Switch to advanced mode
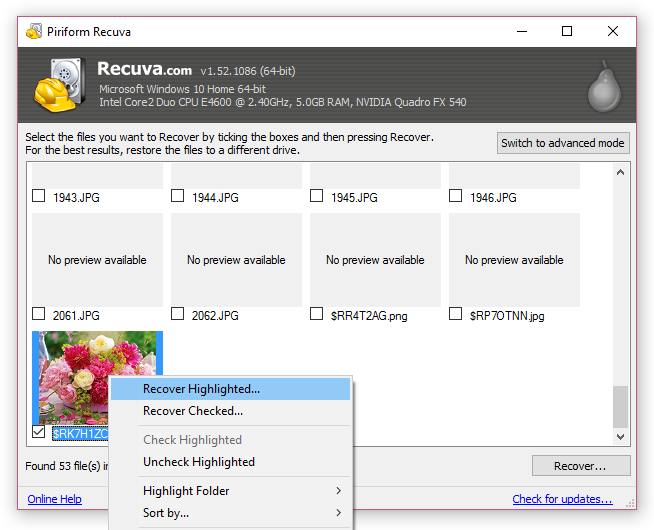The height and width of the screenshot is (530, 654). click(563, 143)
